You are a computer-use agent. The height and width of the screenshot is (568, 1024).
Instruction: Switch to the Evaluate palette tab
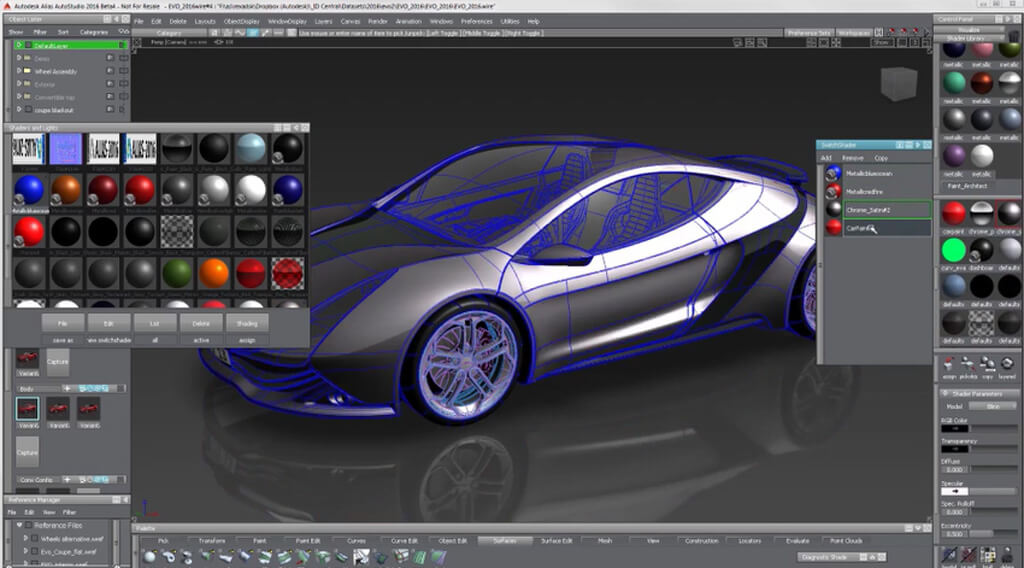797,541
